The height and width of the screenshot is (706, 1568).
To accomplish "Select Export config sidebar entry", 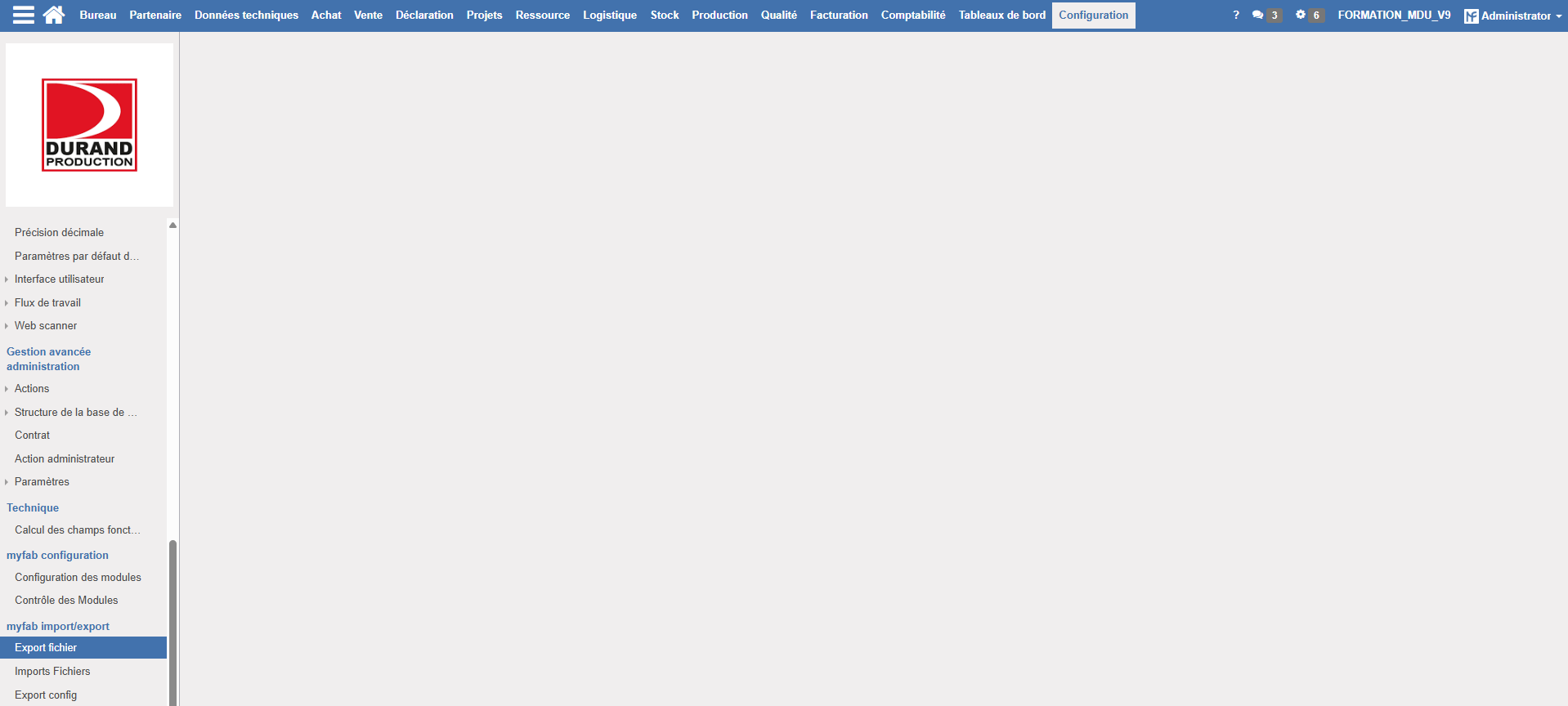I will point(46,695).
